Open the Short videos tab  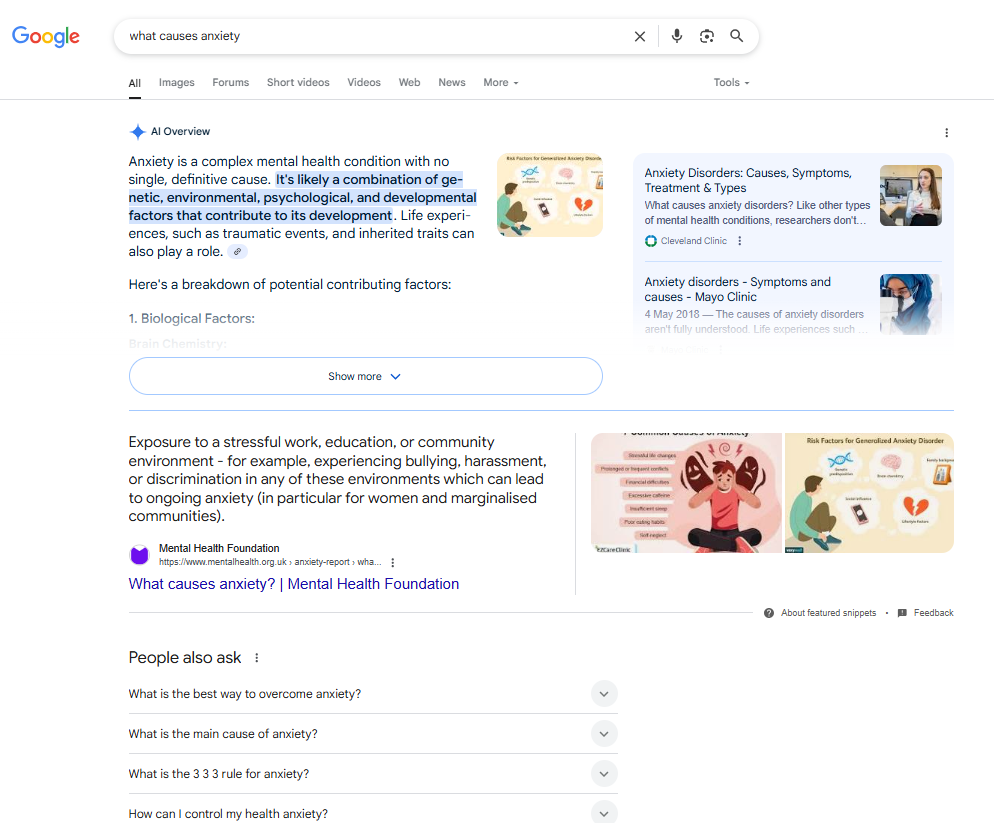pos(298,82)
